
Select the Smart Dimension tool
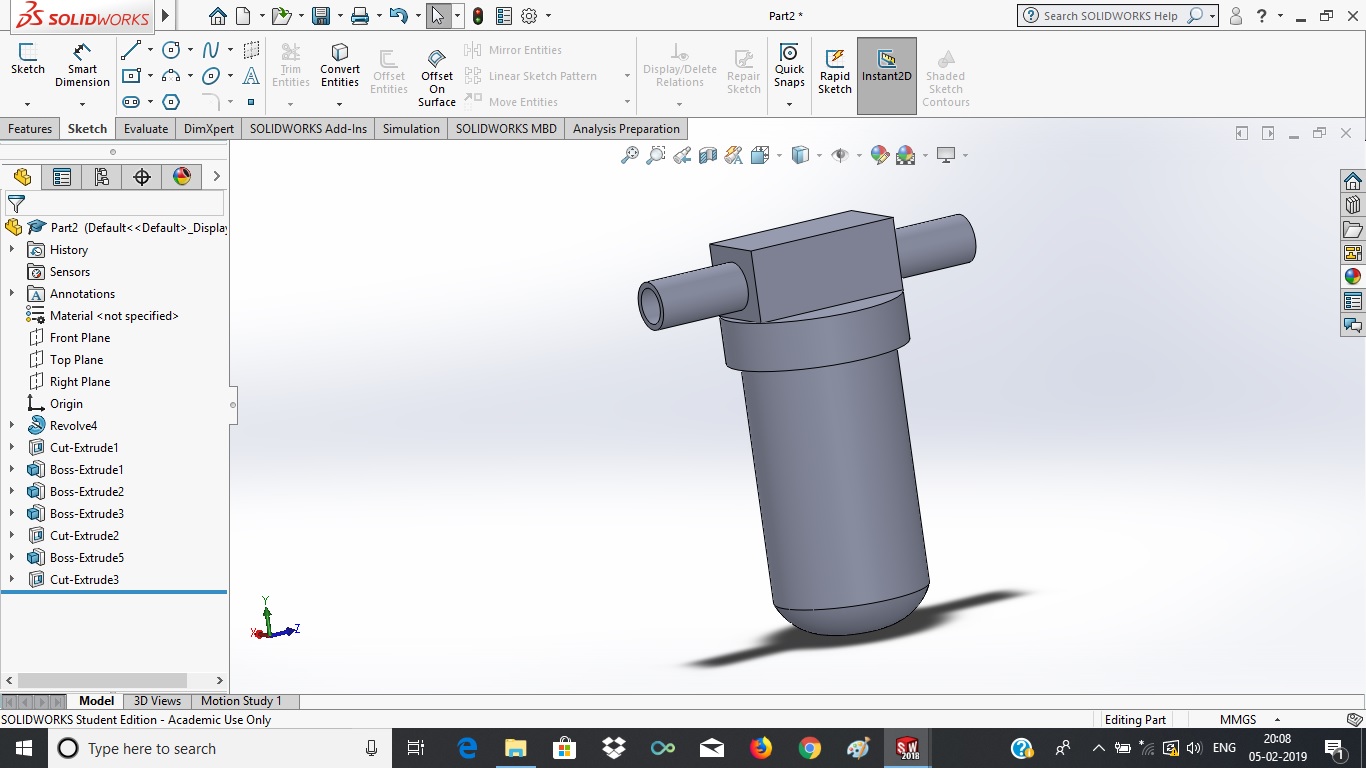coord(82,64)
